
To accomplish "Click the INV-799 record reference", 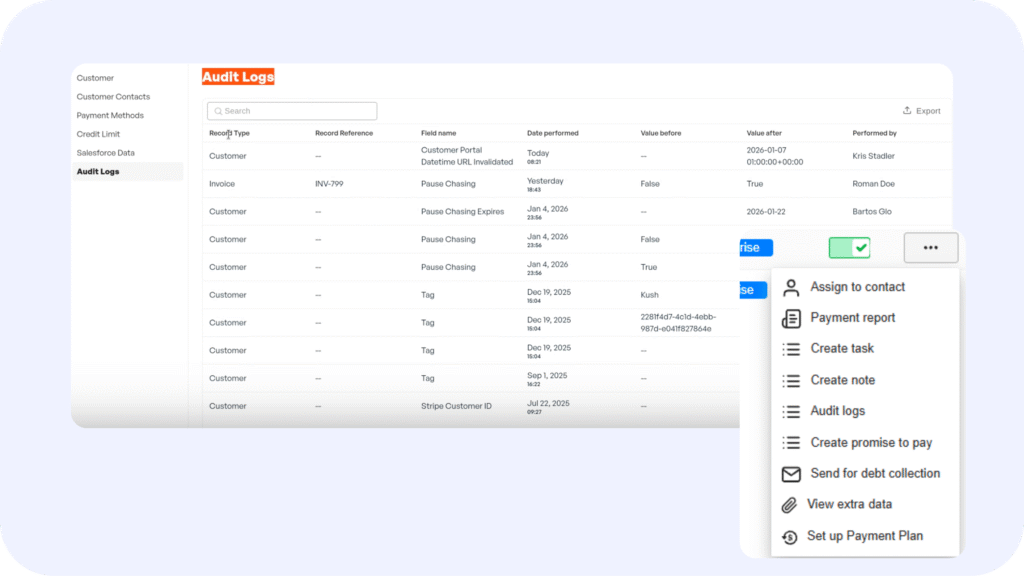I will [x=329, y=184].
